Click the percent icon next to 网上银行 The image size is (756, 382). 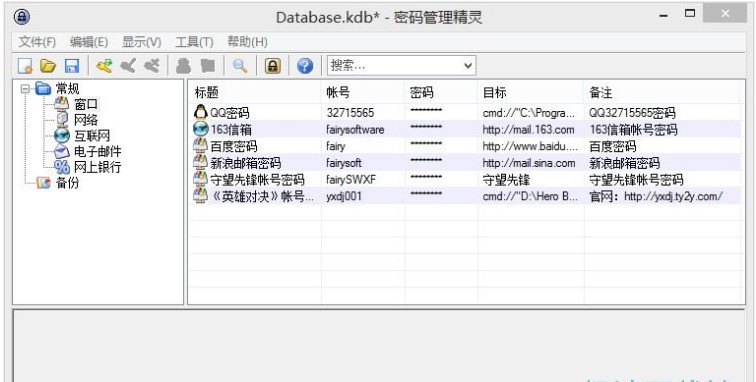tap(62, 167)
